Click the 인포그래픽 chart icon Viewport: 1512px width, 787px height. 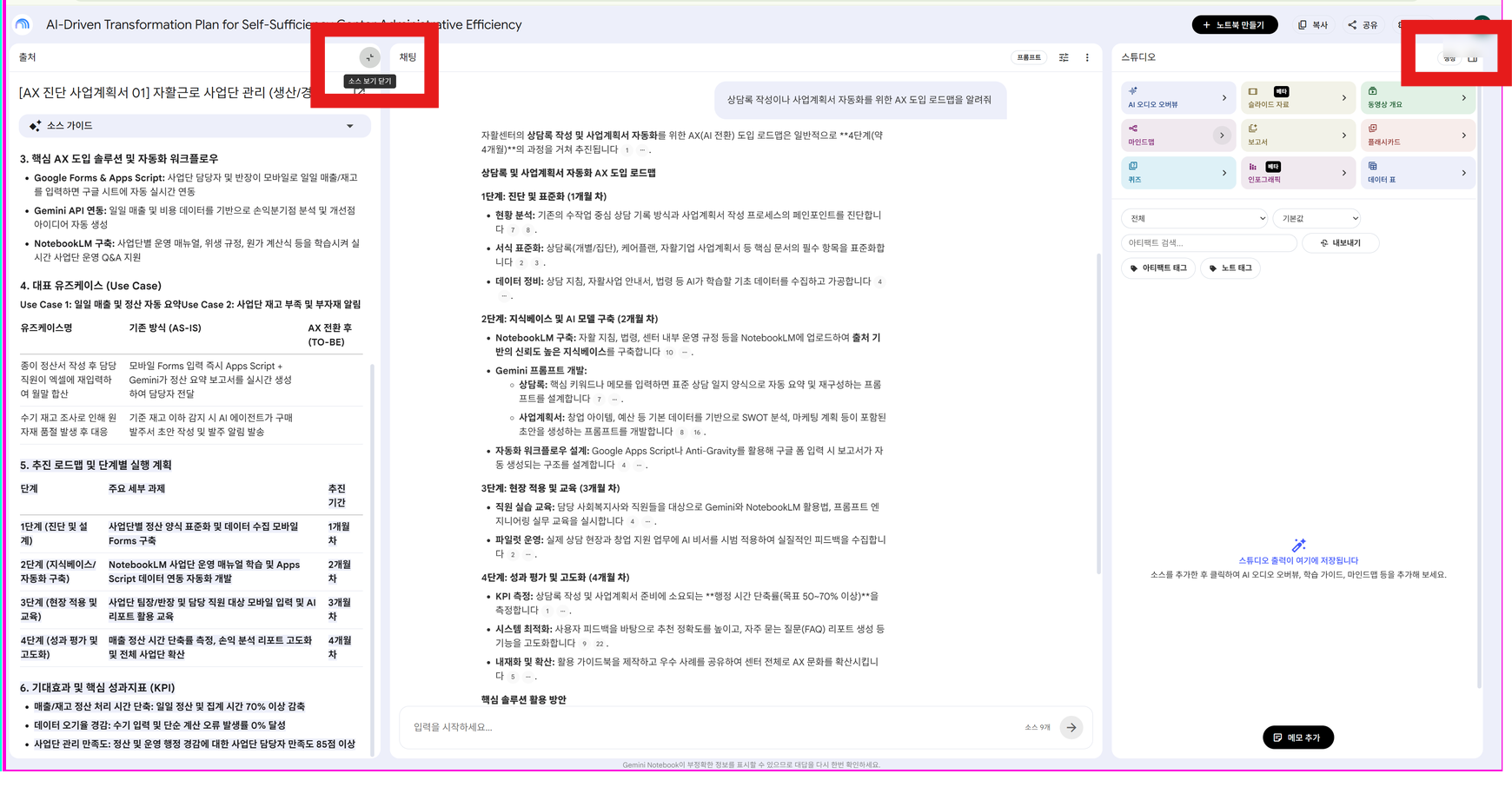click(x=1252, y=166)
